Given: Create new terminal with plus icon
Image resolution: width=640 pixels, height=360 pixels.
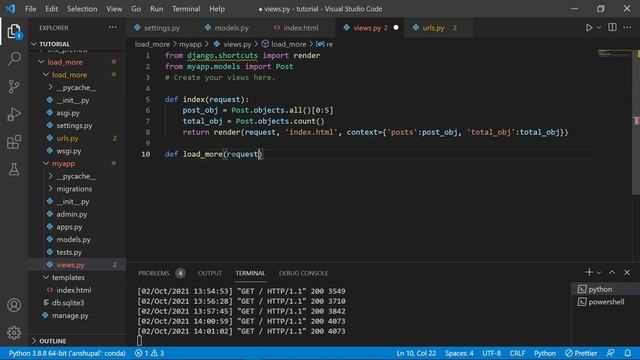Looking at the screenshot, I should point(589,272).
